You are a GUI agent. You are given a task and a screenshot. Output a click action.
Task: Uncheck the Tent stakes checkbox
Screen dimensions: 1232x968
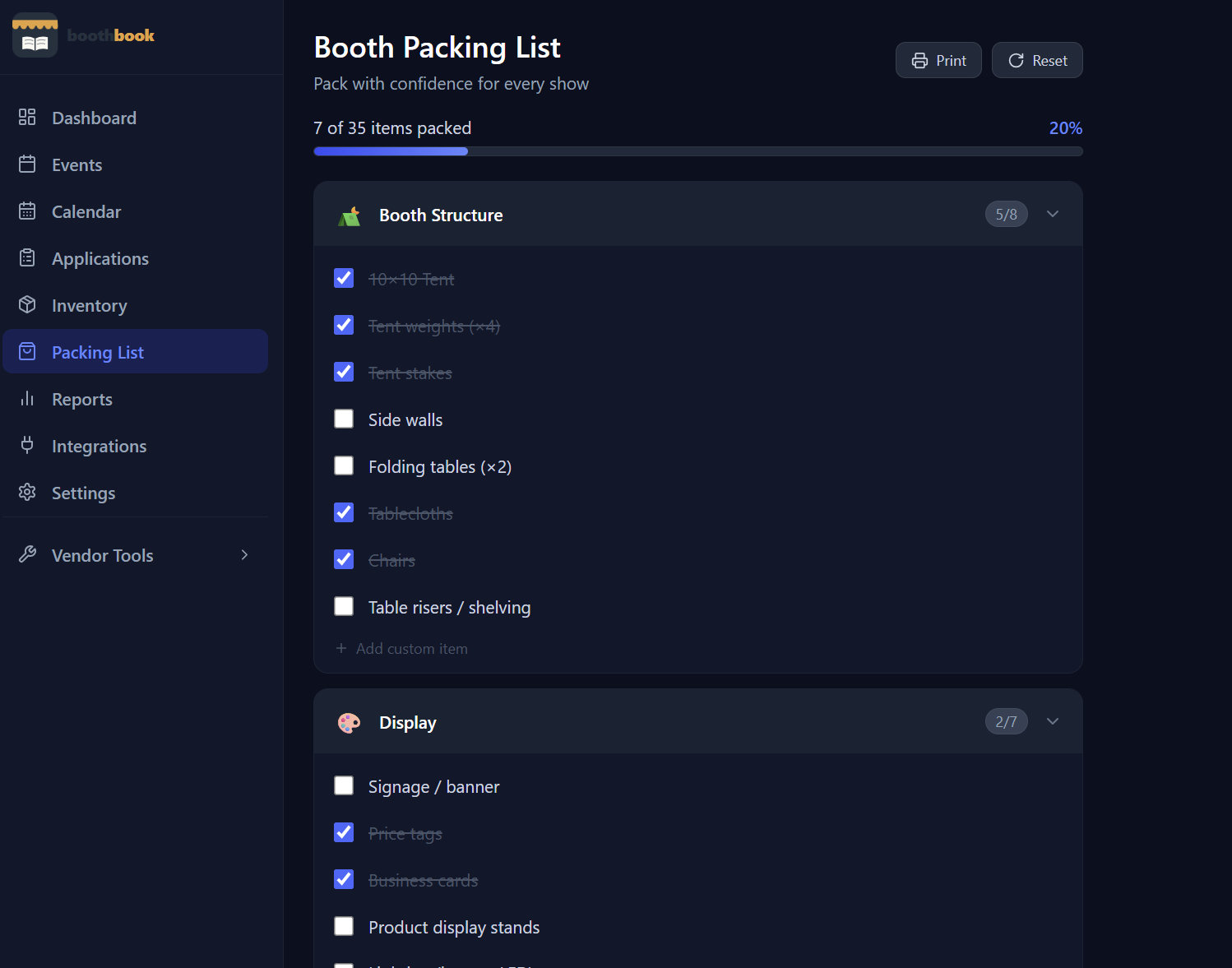pos(344,372)
